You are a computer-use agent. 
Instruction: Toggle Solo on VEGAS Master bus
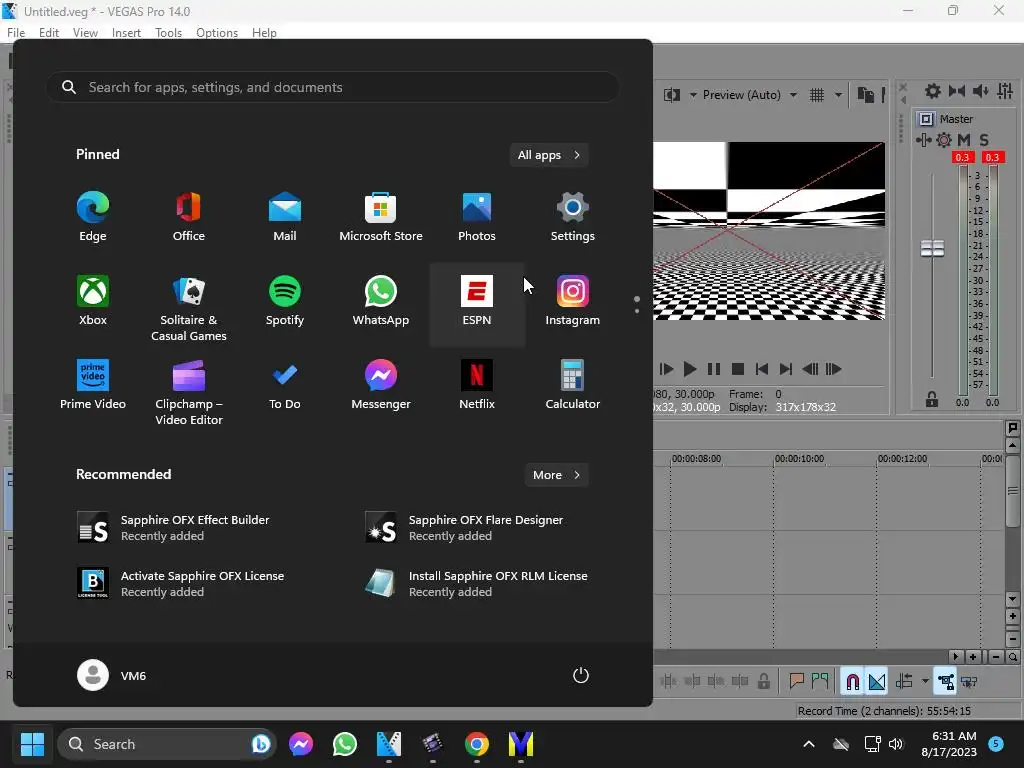click(x=984, y=140)
